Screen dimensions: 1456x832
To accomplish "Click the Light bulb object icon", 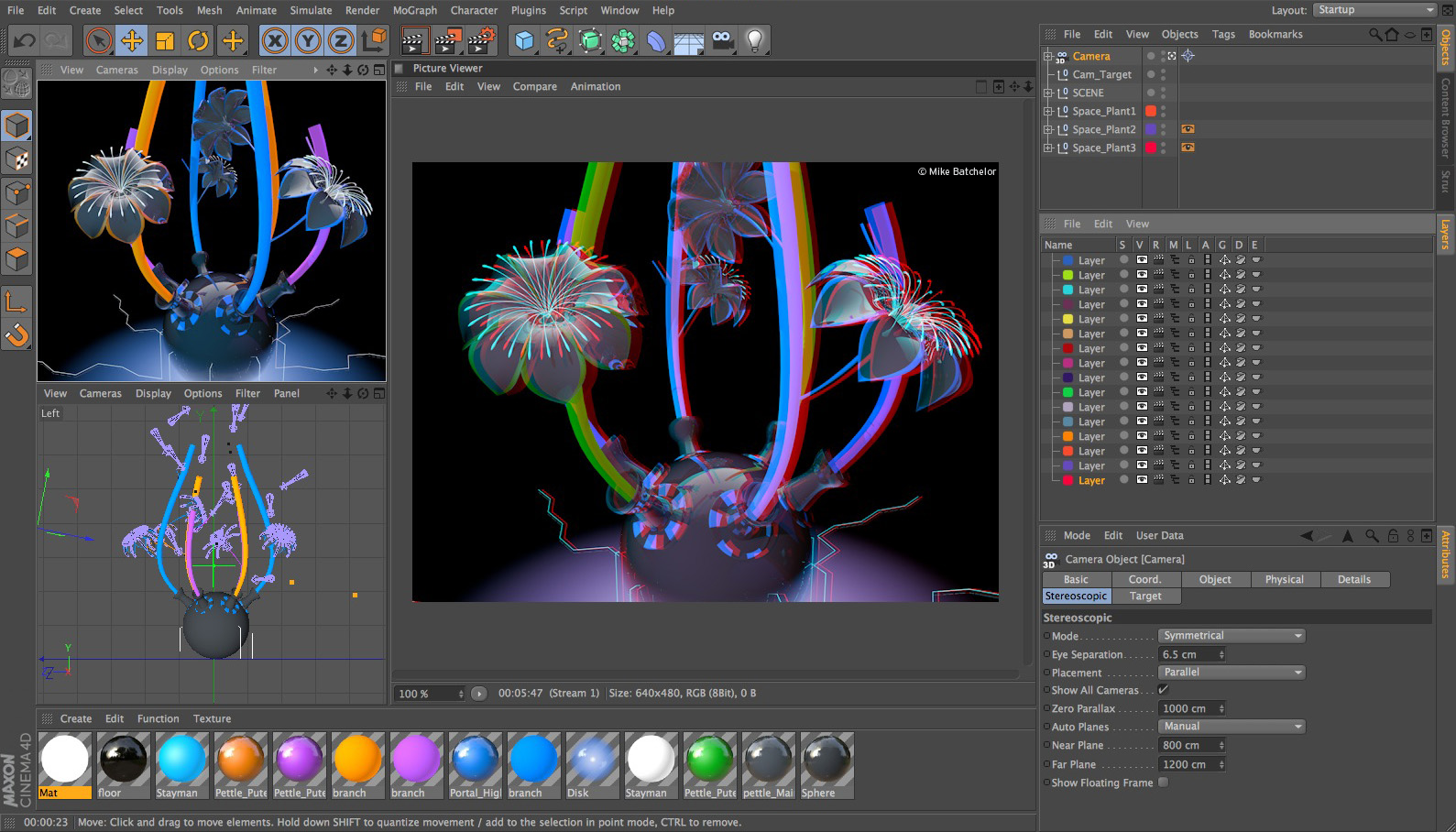I will click(754, 40).
